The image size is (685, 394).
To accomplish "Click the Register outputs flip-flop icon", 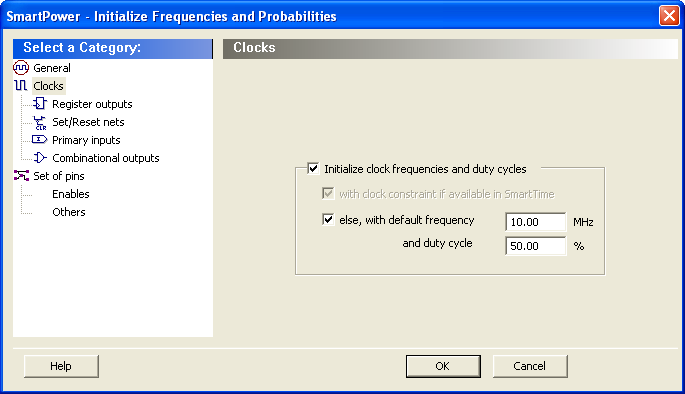I will (40, 104).
